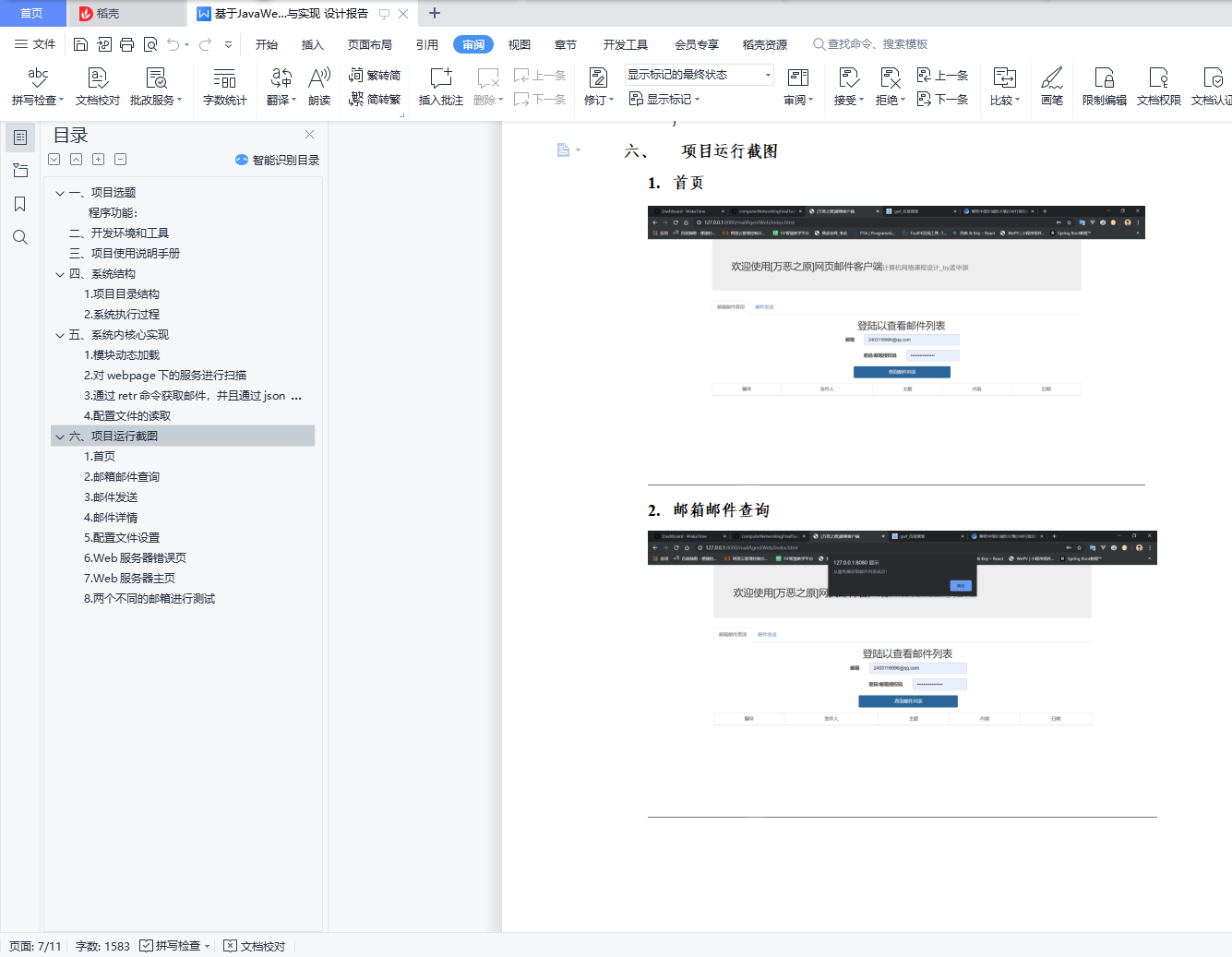The image size is (1232, 957).
Task: Open a new tab with the plus button
Action: (435, 13)
